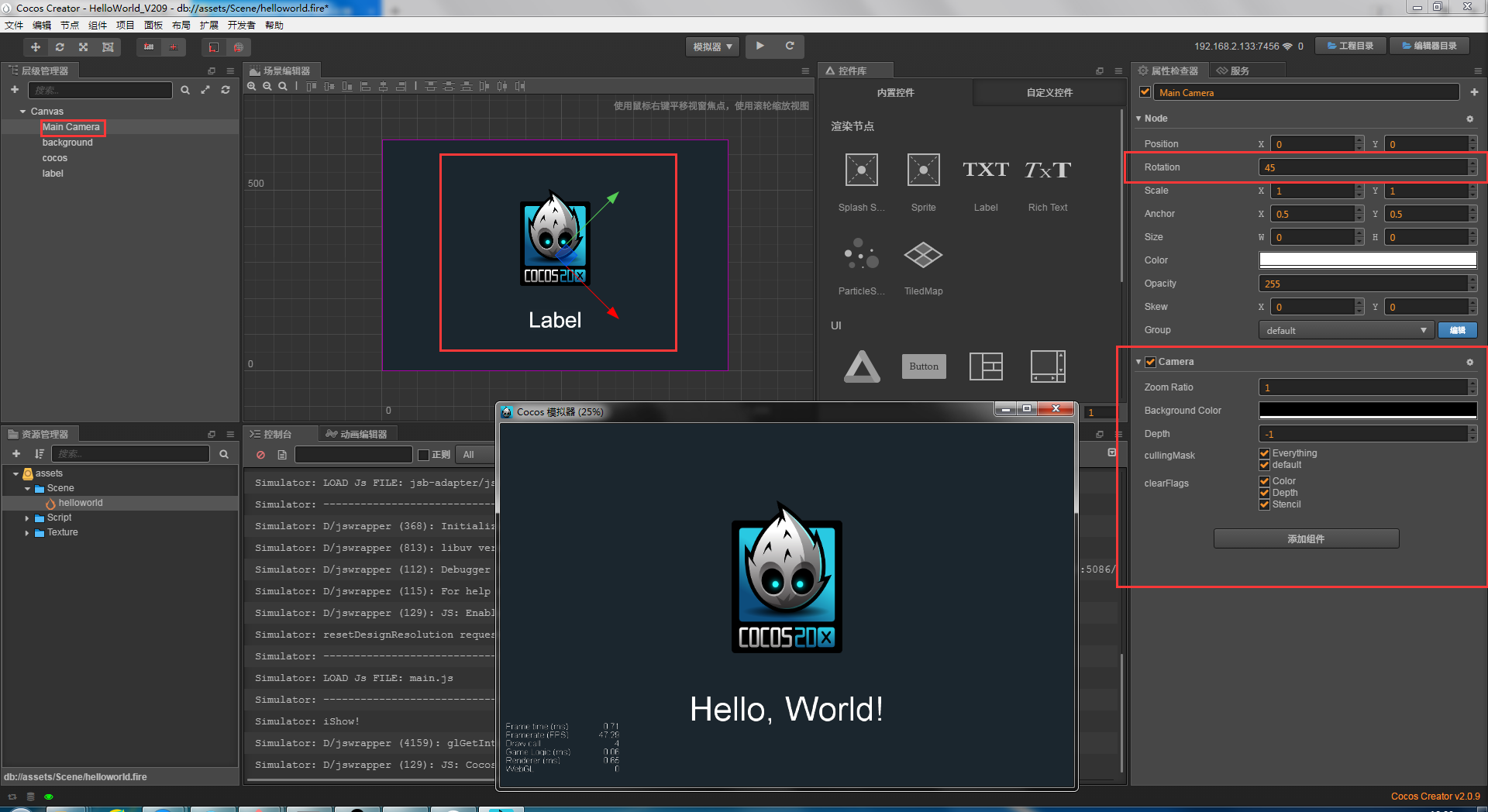This screenshot has width=1488, height=812.
Task: Disable the Camera component checkbox
Action: pyautogui.click(x=1151, y=362)
